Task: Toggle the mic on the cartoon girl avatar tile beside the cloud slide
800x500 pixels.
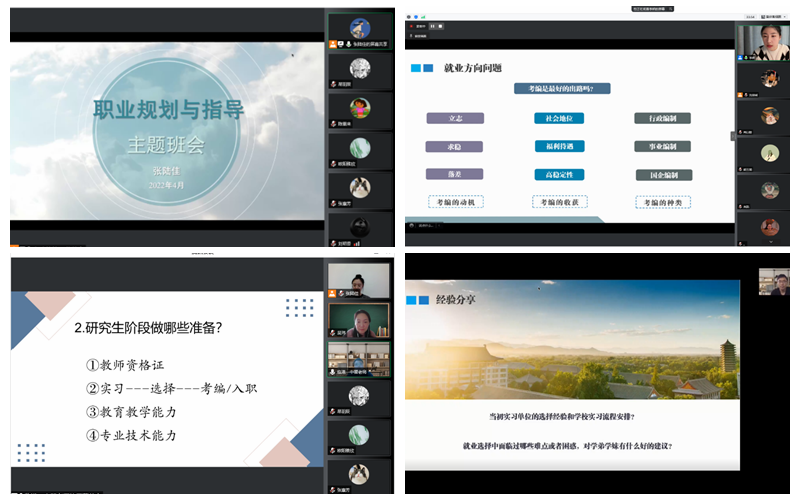Action: tap(333, 123)
